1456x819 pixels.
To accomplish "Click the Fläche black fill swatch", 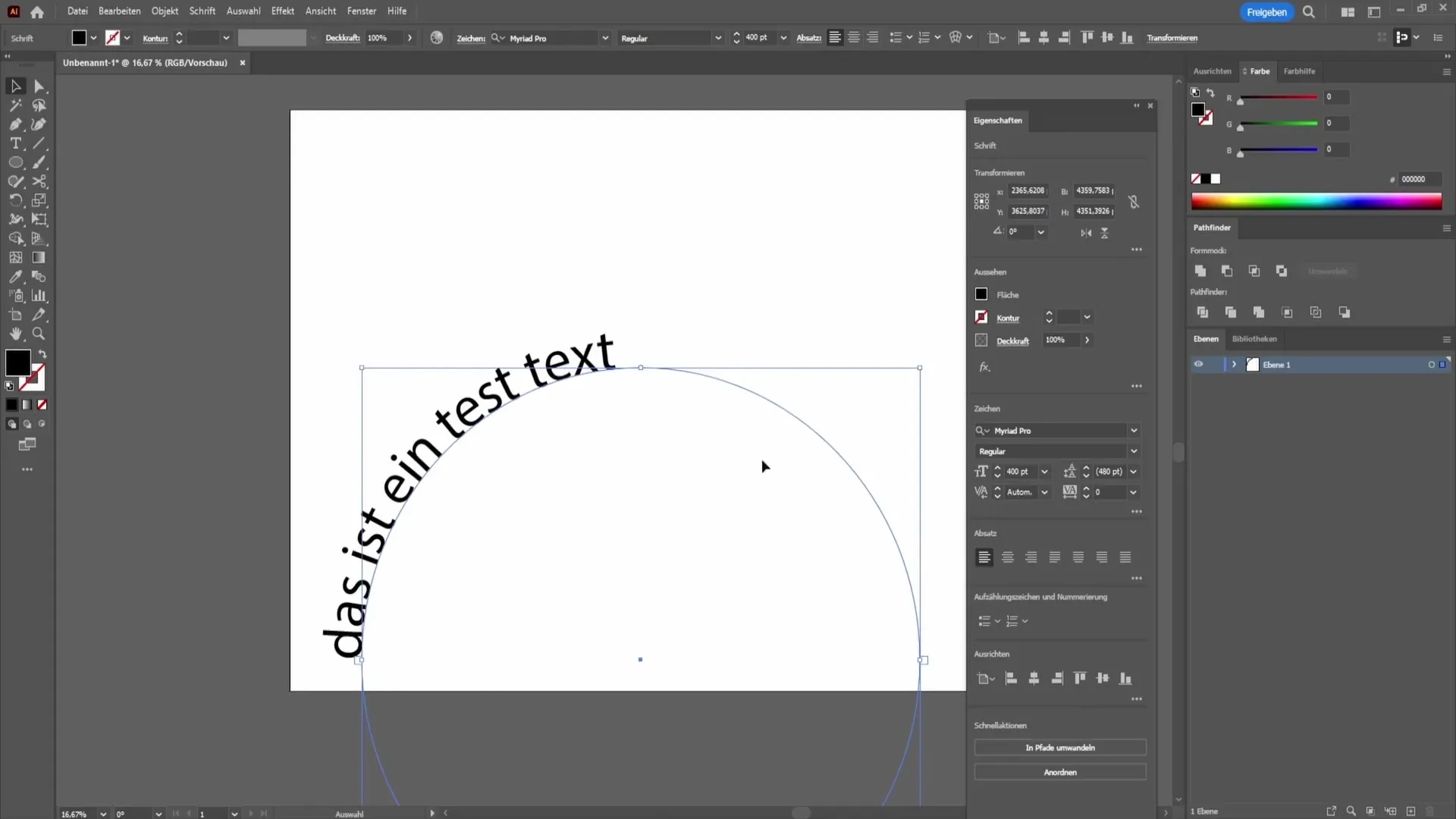I will tap(981, 294).
